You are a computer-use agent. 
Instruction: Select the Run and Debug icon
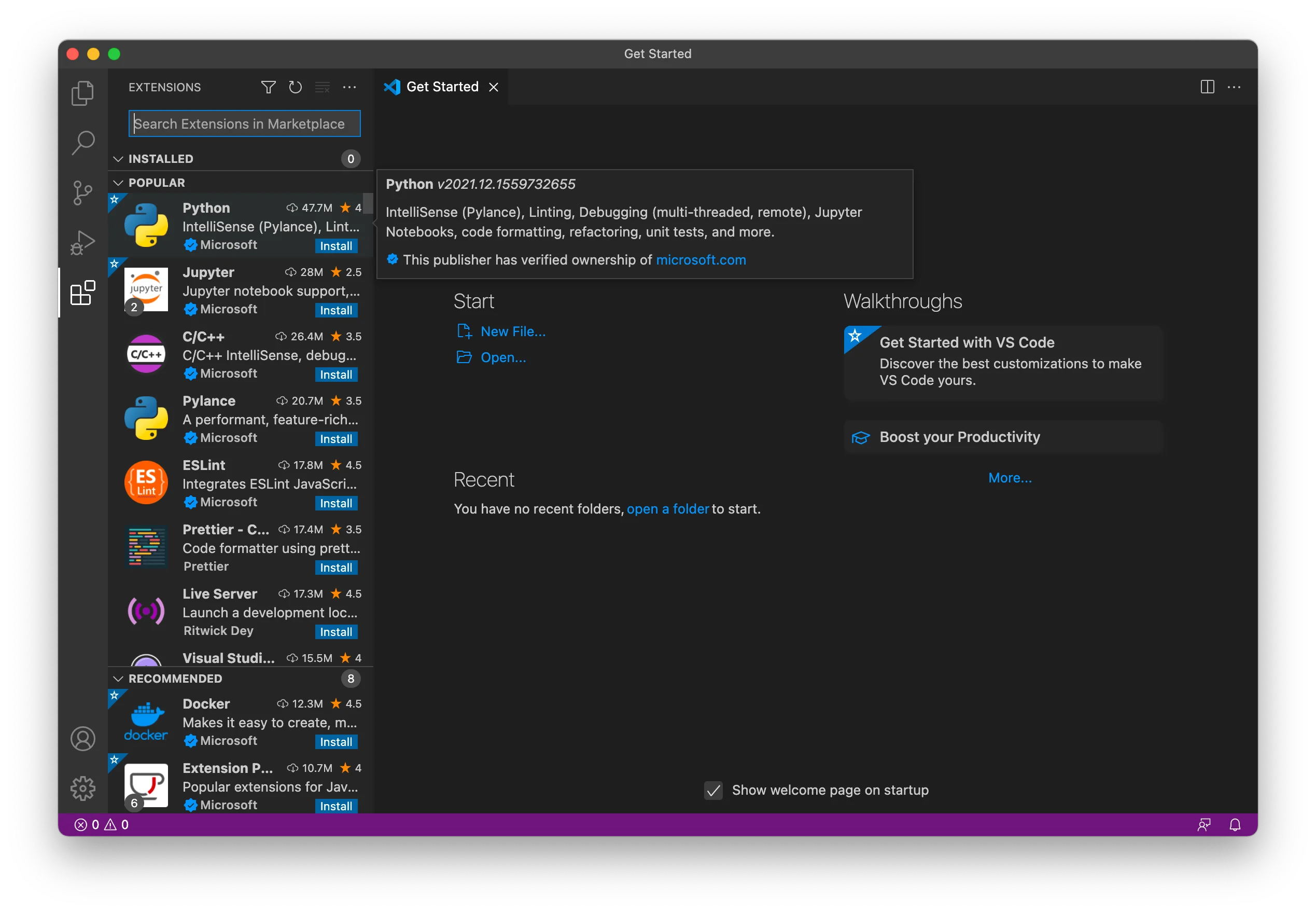click(x=82, y=243)
